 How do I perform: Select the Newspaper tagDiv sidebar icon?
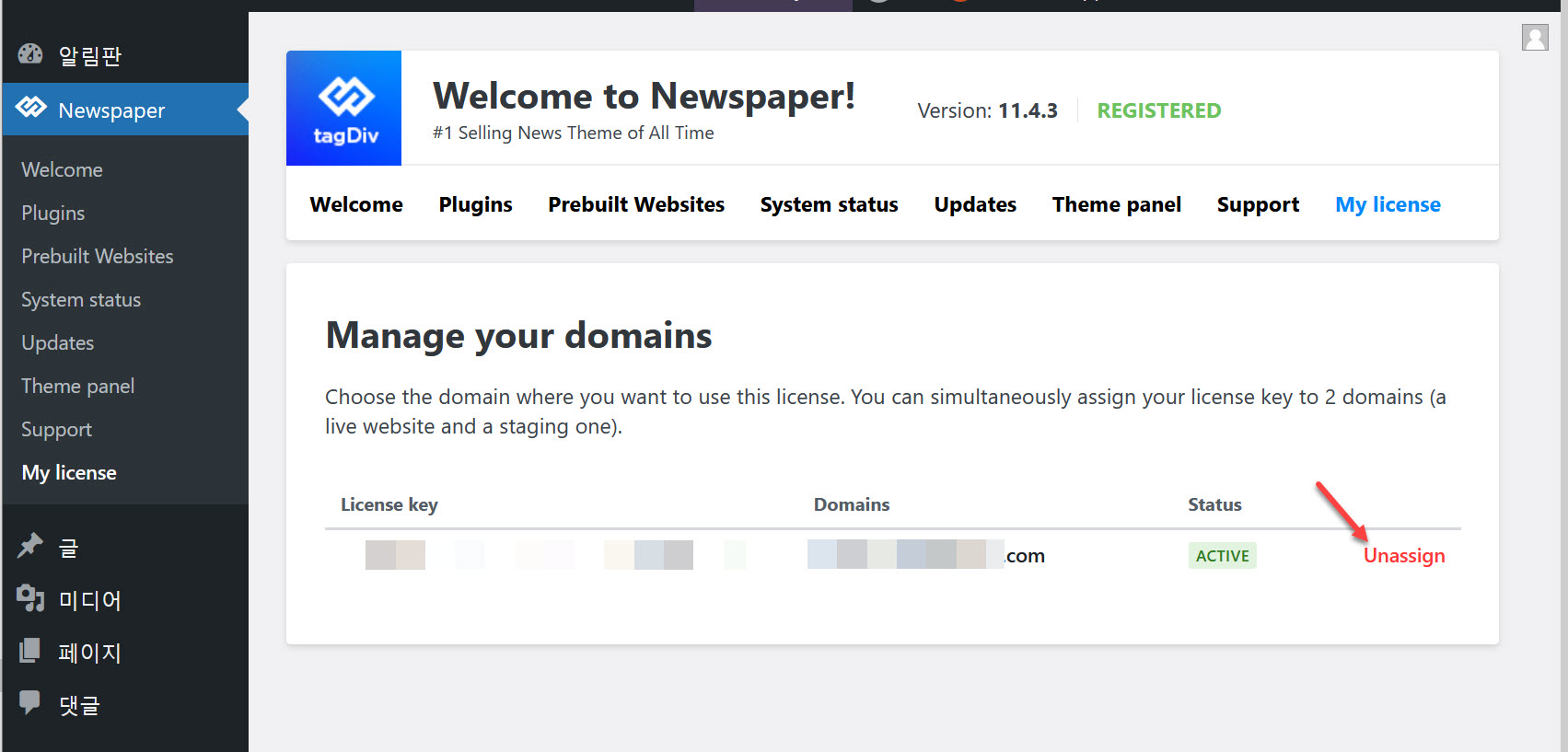click(x=30, y=108)
